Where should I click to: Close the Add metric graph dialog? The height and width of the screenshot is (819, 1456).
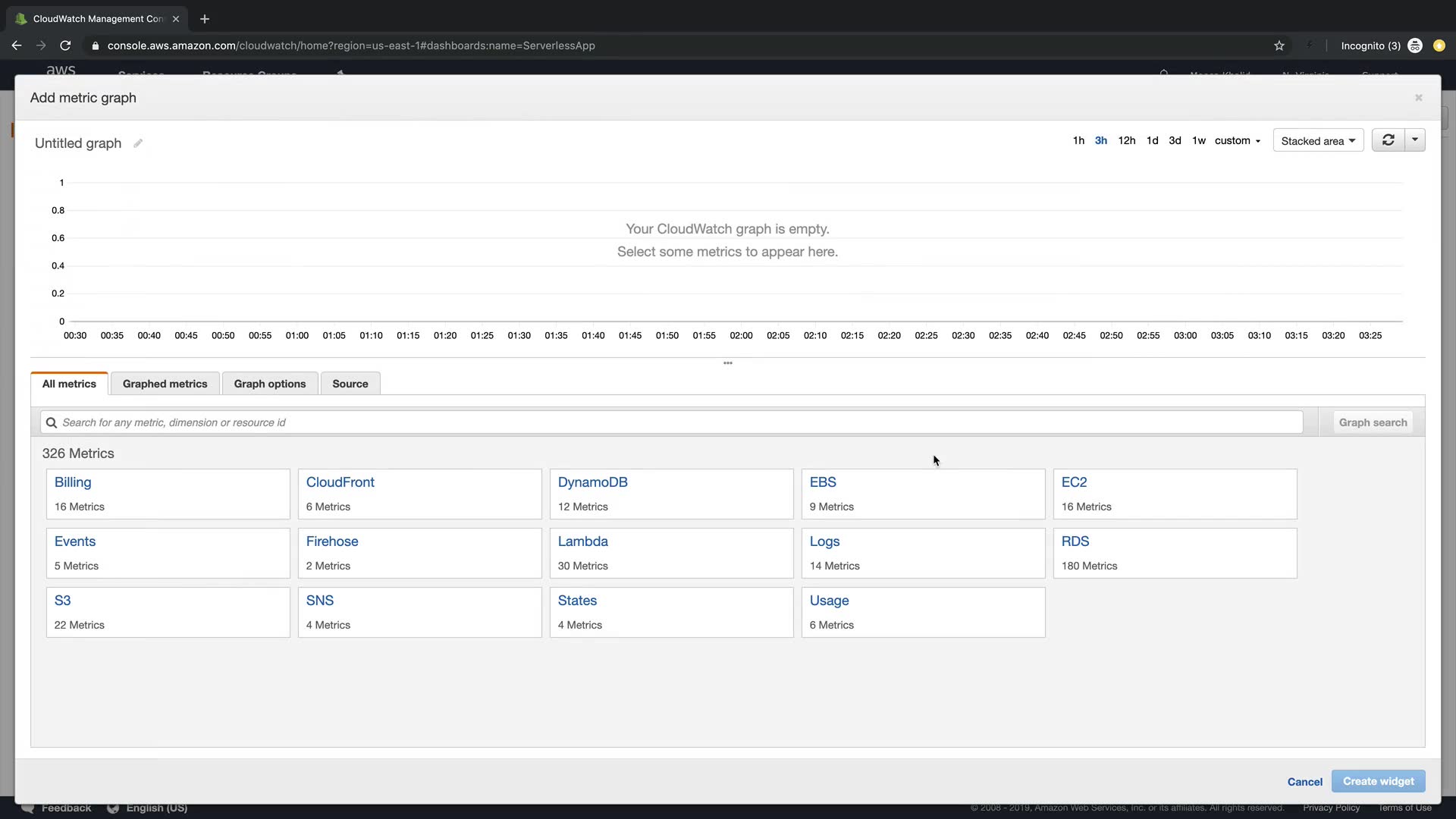[x=1418, y=98]
